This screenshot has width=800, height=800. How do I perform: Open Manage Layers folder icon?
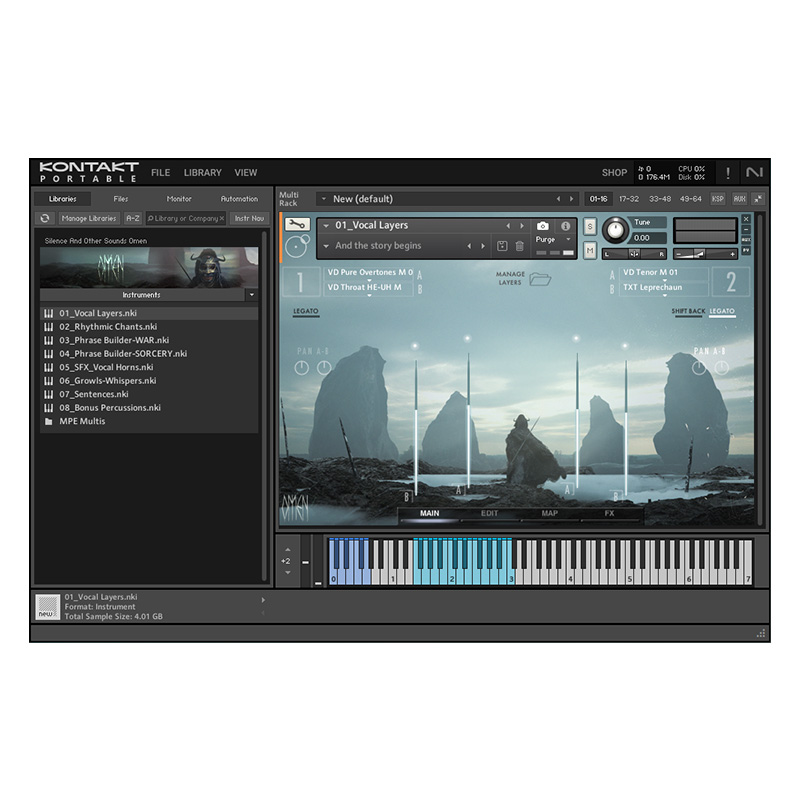point(540,279)
